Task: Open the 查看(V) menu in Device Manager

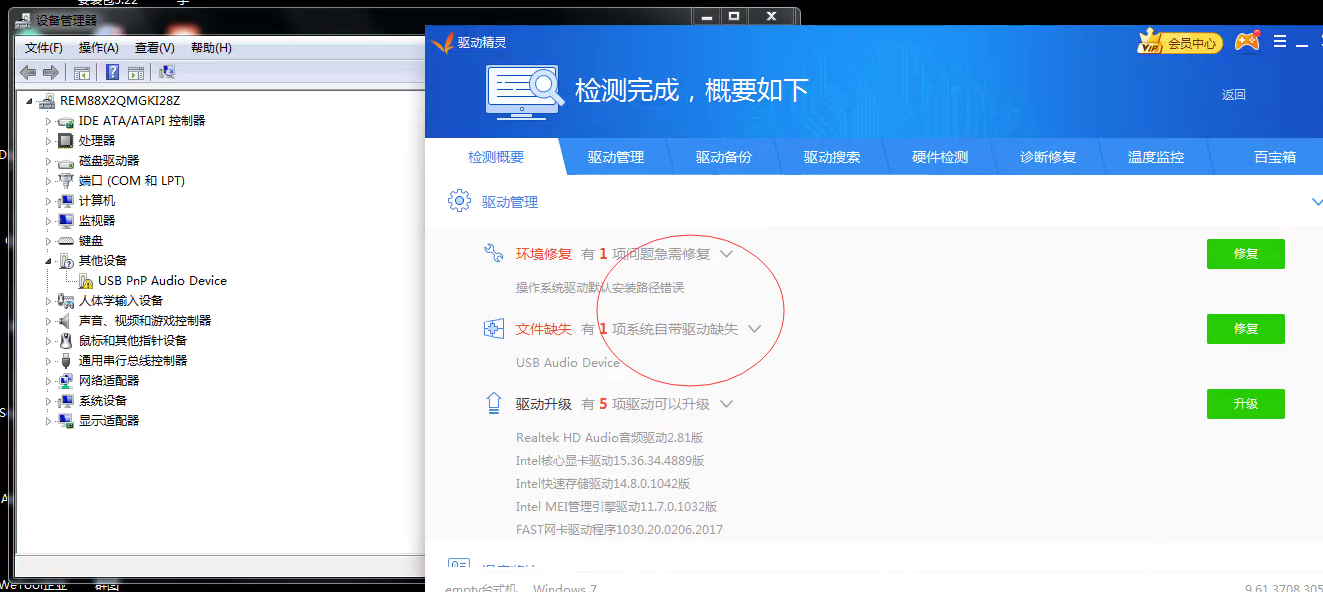Action: 155,48
